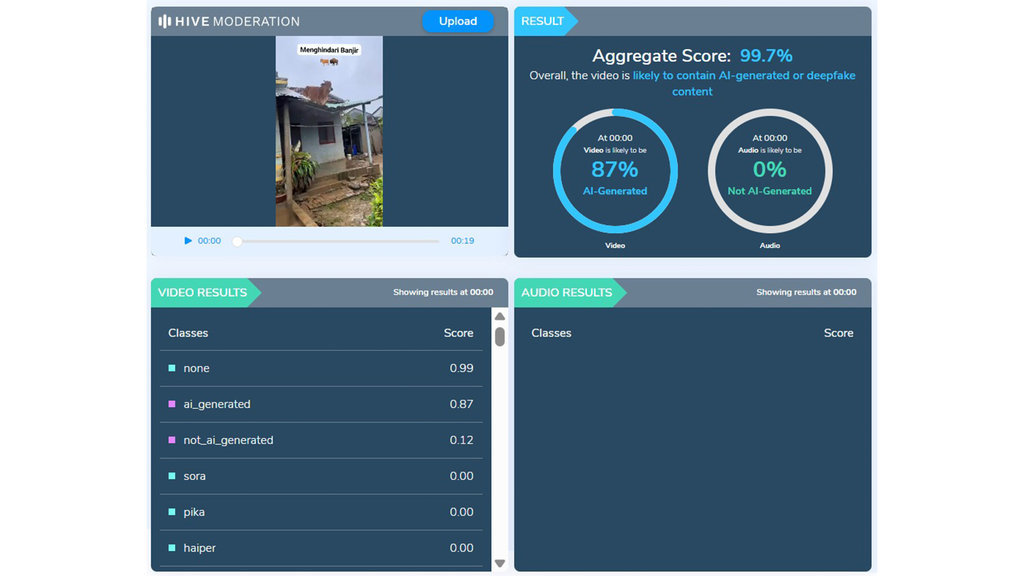Screen dimensions: 1024x576
Task: Click the video preview thumbnail
Action: click(329, 131)
